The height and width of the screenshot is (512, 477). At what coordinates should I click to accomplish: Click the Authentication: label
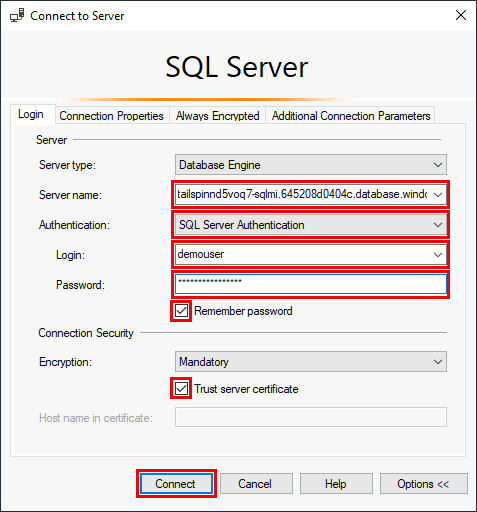point(74,225)
